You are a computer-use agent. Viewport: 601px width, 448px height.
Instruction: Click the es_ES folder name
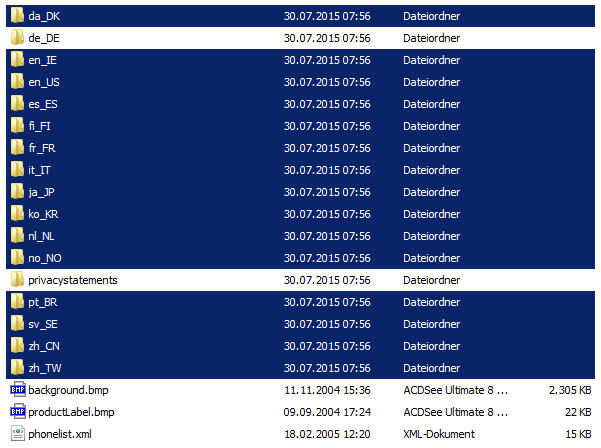(43, 104)
